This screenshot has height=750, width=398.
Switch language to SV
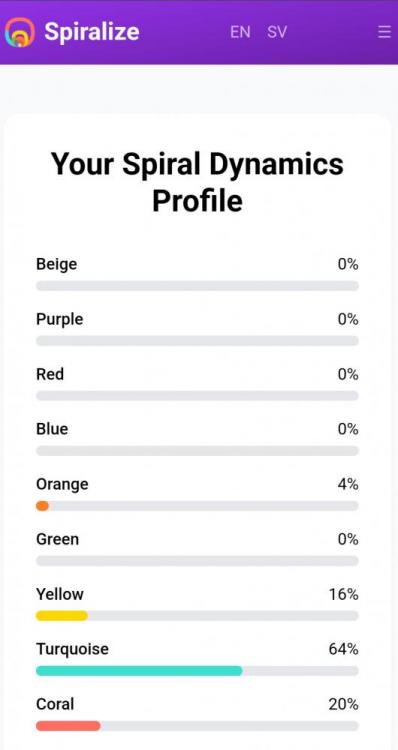tap(277, 32)
